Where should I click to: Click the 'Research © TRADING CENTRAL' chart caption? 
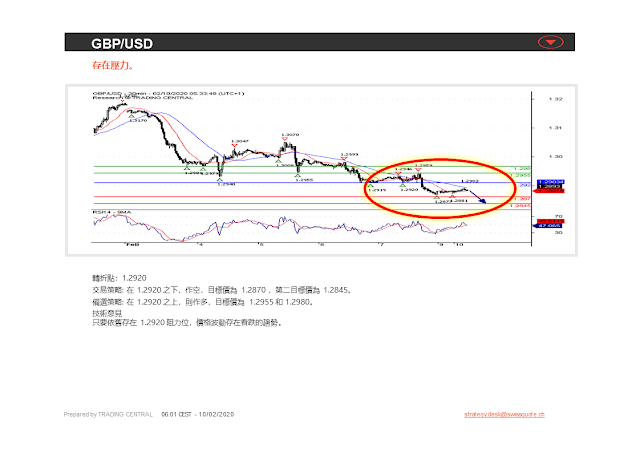pos(142,98)
